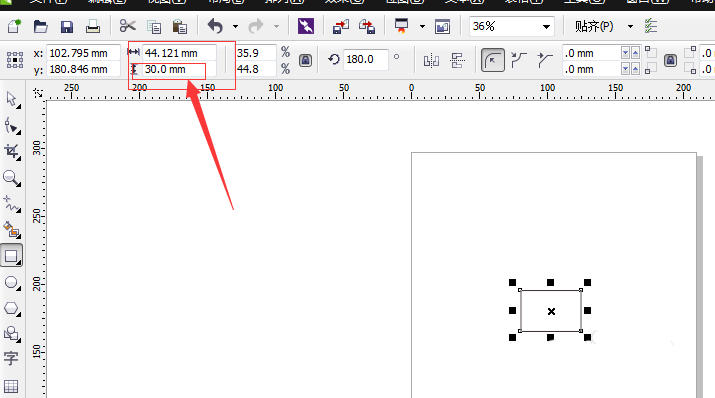This screenshot has width=715, height=398.
Task: Open the Welcome screen icon
Action: (442, 27)
